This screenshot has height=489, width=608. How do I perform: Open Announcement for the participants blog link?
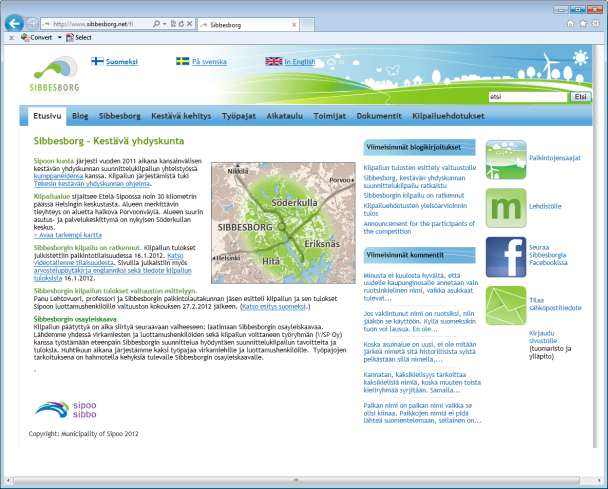[x=419, y=228]
